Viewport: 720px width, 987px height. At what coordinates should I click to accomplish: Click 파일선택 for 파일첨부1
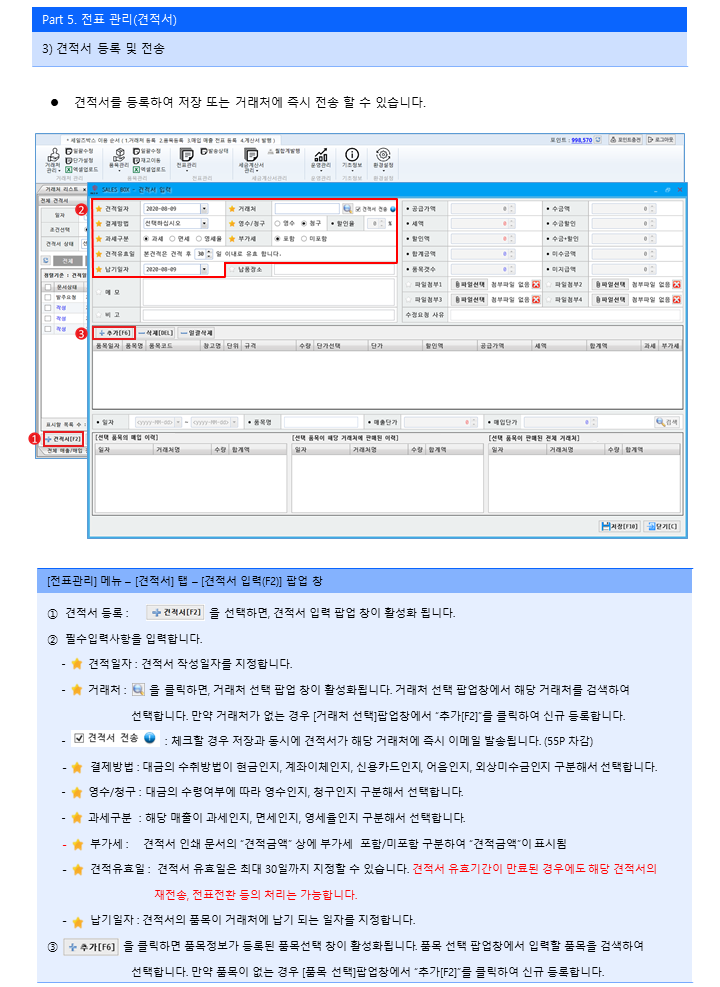click(471, 285)
